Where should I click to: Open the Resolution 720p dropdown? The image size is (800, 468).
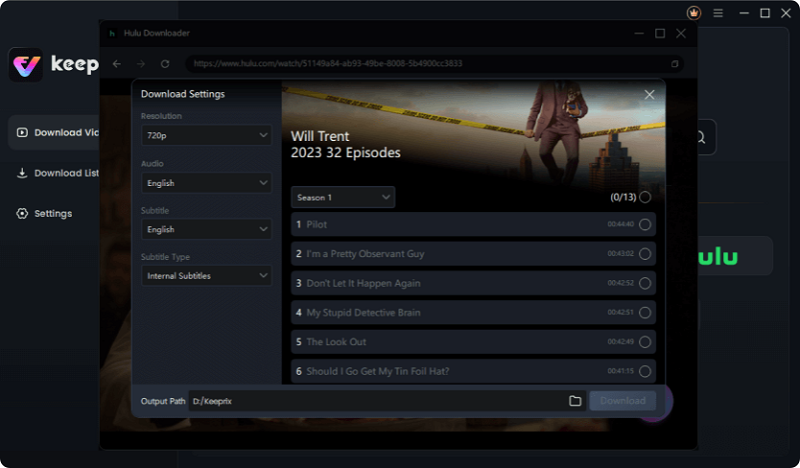coord(206,135)
